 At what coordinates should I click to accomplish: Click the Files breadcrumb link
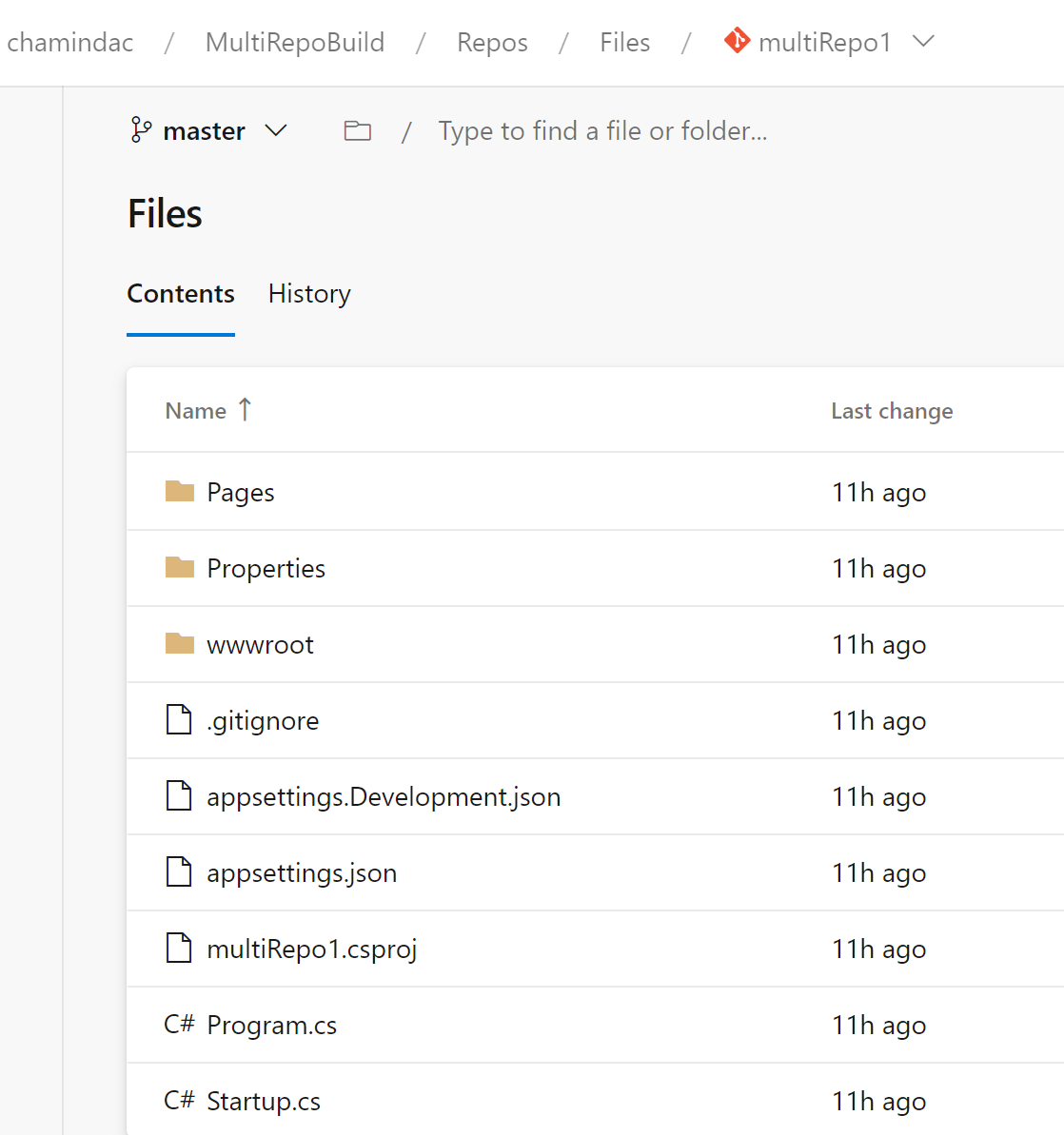click(624, 42)
